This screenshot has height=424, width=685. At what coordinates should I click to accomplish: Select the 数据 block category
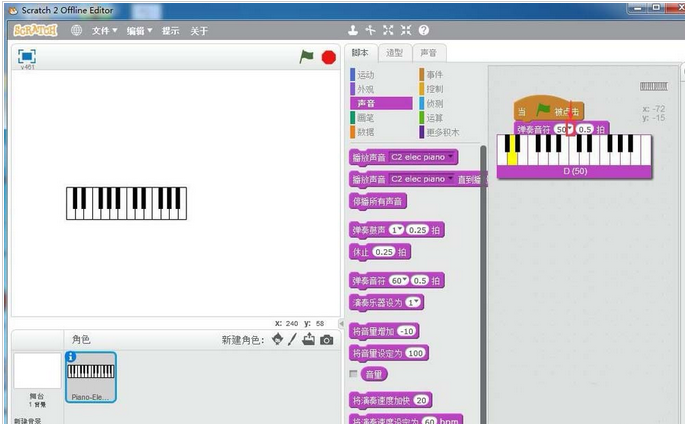pyautogui.click(x=363, y=132)
